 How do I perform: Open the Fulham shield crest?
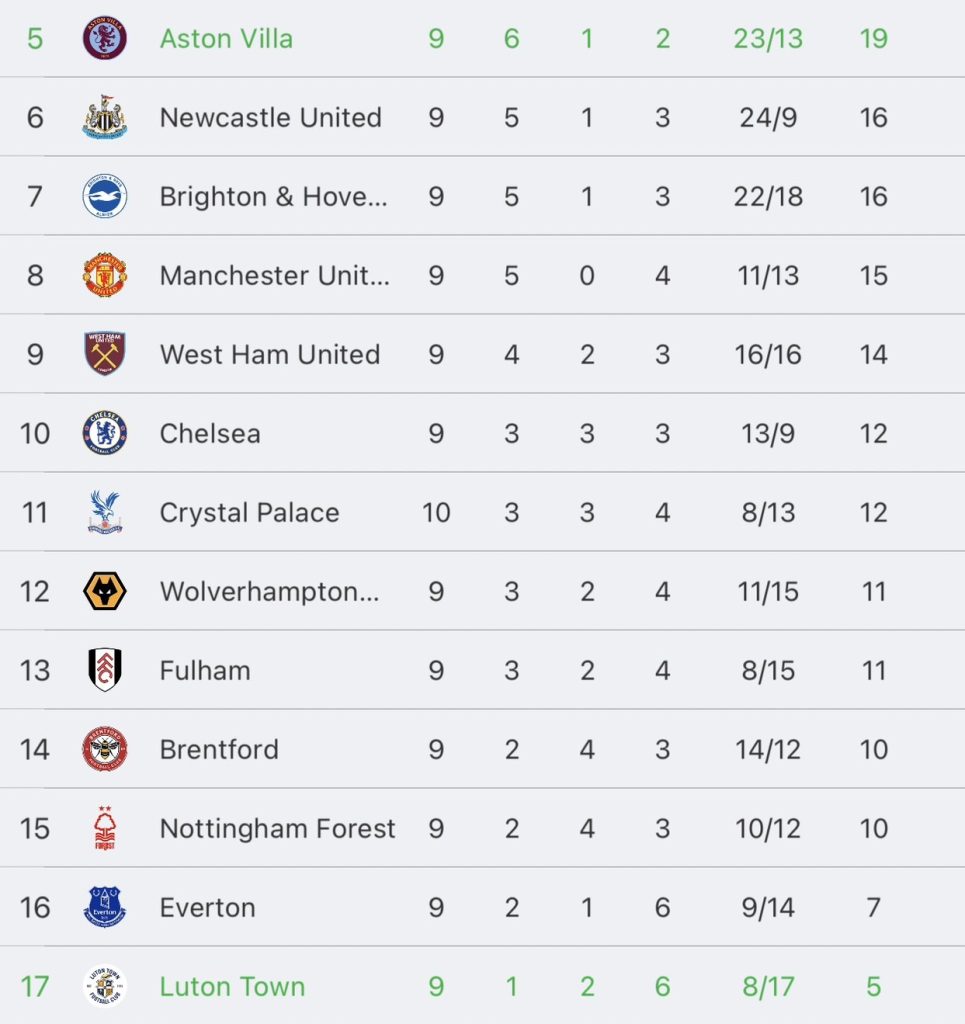[x=104, y=669]
